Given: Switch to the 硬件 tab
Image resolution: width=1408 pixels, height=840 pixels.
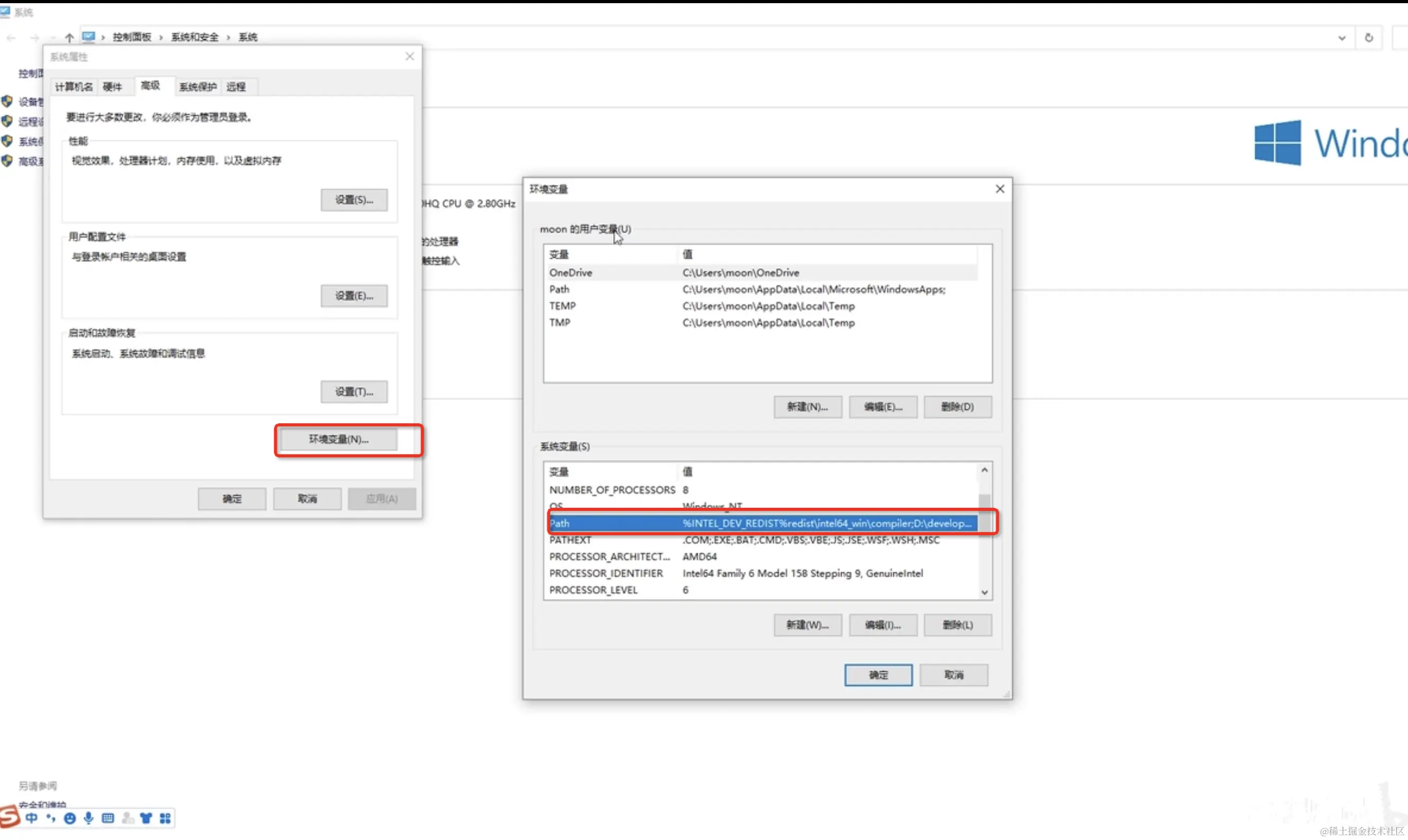Looking at the screenshot, I should (x=112, y=87).
